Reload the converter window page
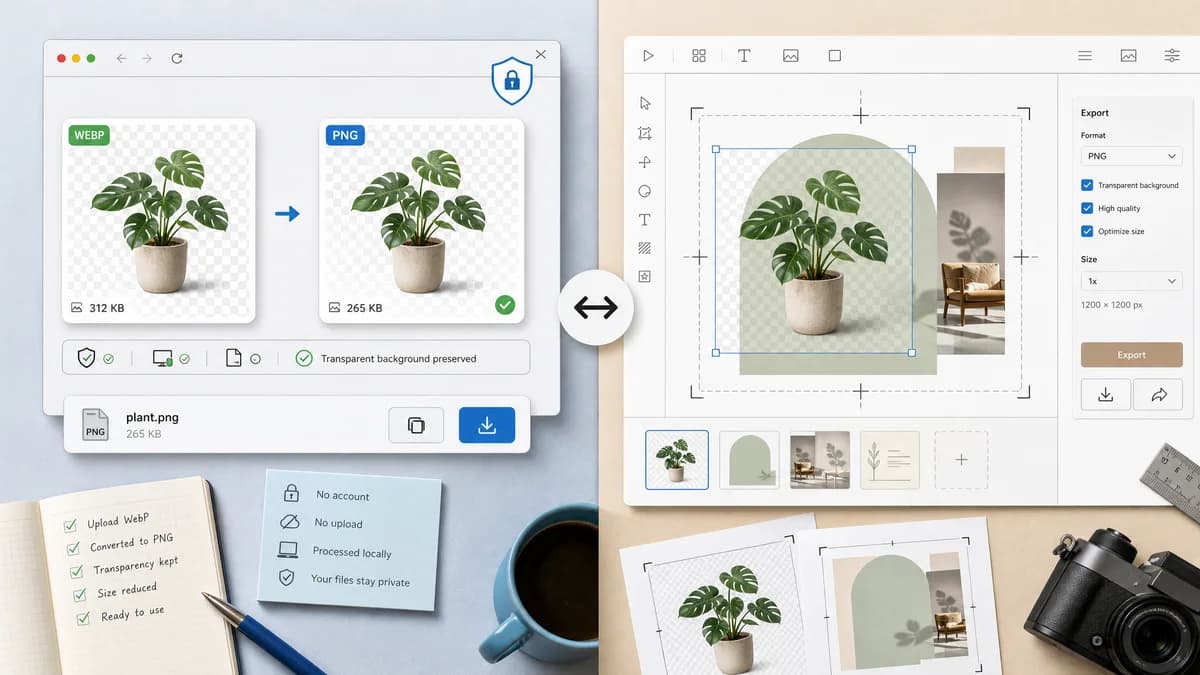The image size is (1200, 675). [x=177, y=59]
